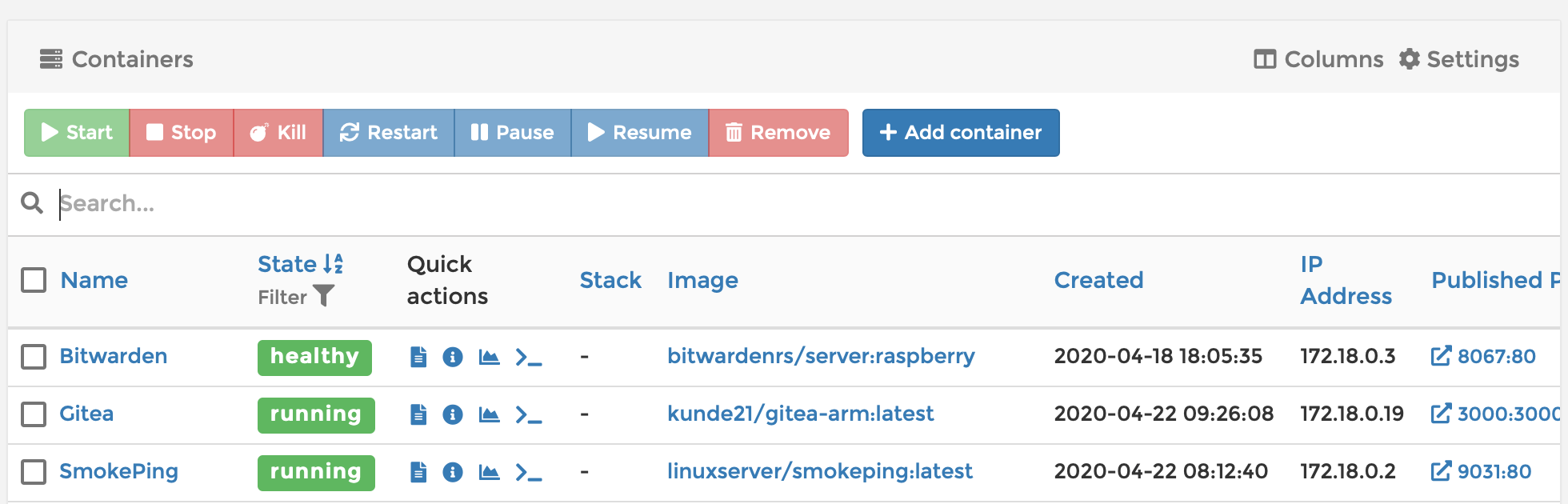The width and height of the screenshot is (1568, 504).
Task: Click logs icon in SmokePing row
Action: [418, 472]
